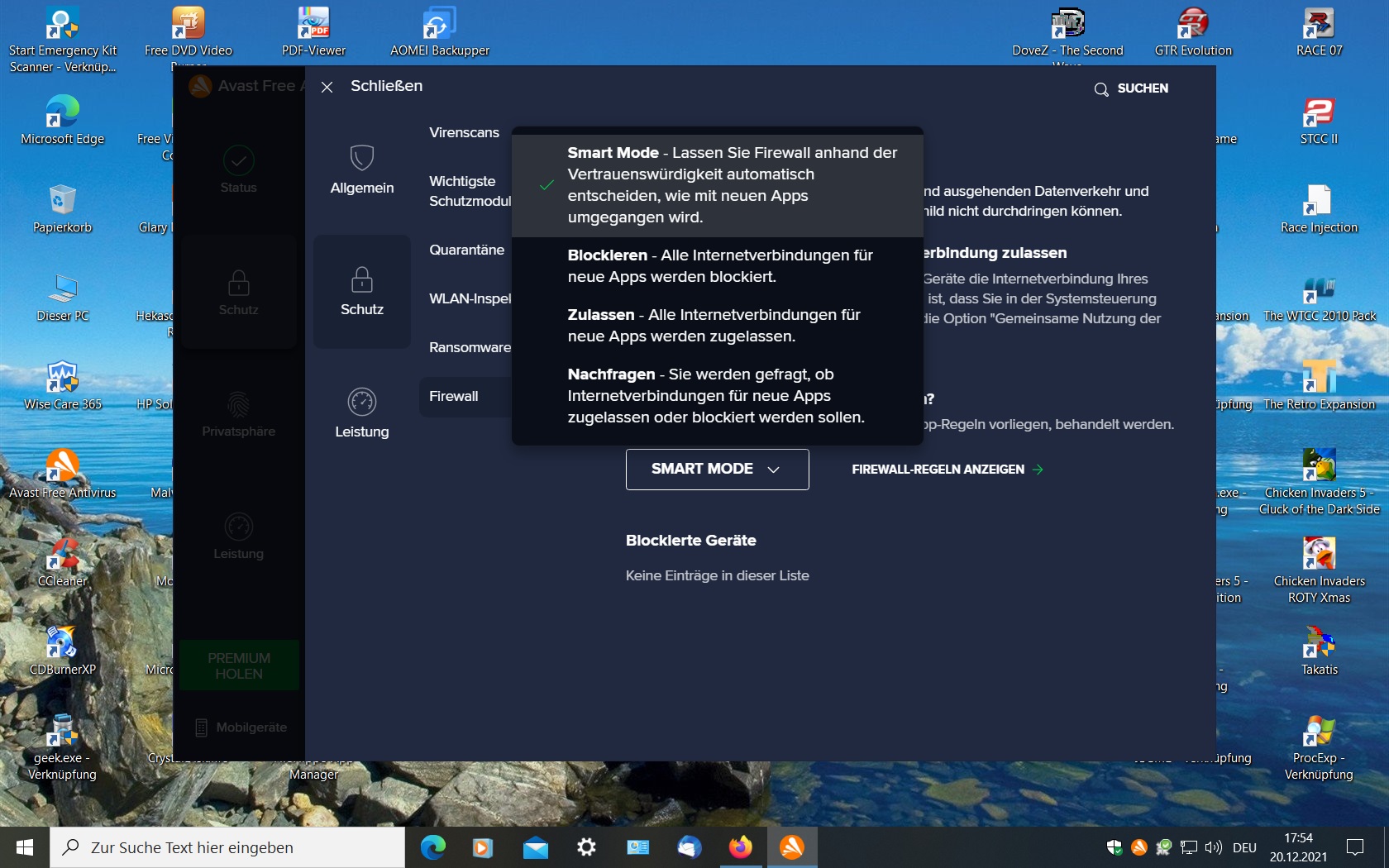Viewport: 1389px width, 868px height.
Task: Switch to Schutz settings category
Action: 362,292
